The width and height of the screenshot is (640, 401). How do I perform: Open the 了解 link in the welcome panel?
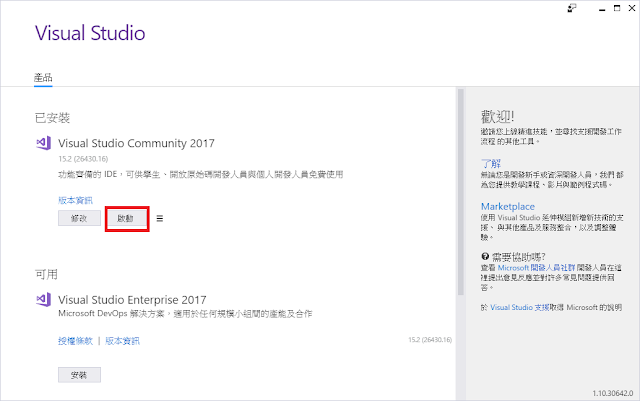click(491, 163)
